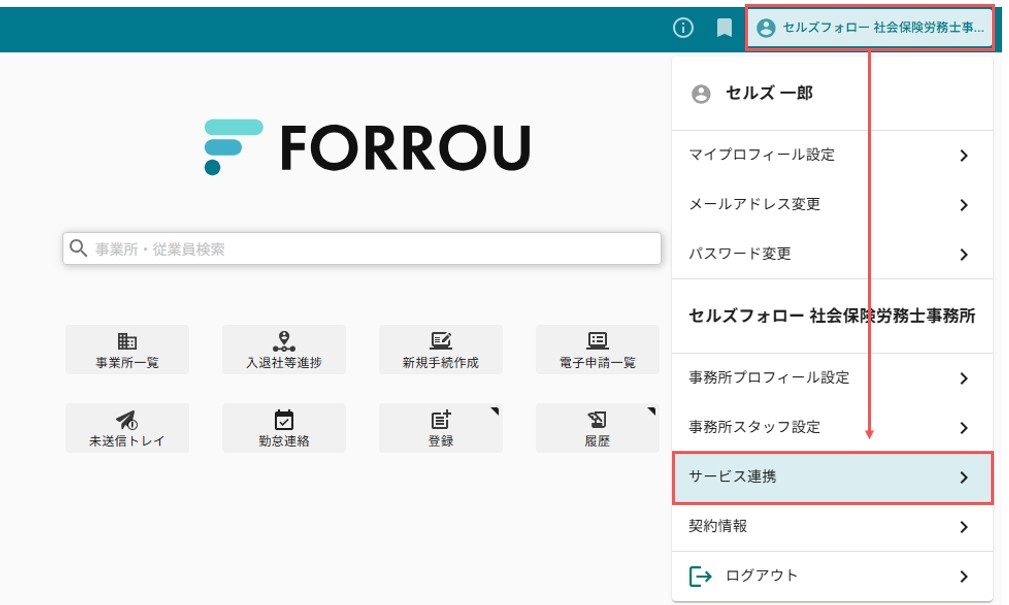Open the information circle icon
This screenshot has height=605, width=1009.
point(683,28)
